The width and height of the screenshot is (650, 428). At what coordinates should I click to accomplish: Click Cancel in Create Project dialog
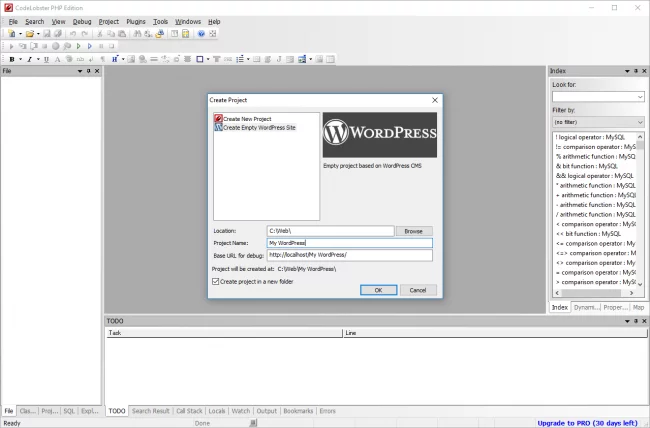click(x=418, y=290)
